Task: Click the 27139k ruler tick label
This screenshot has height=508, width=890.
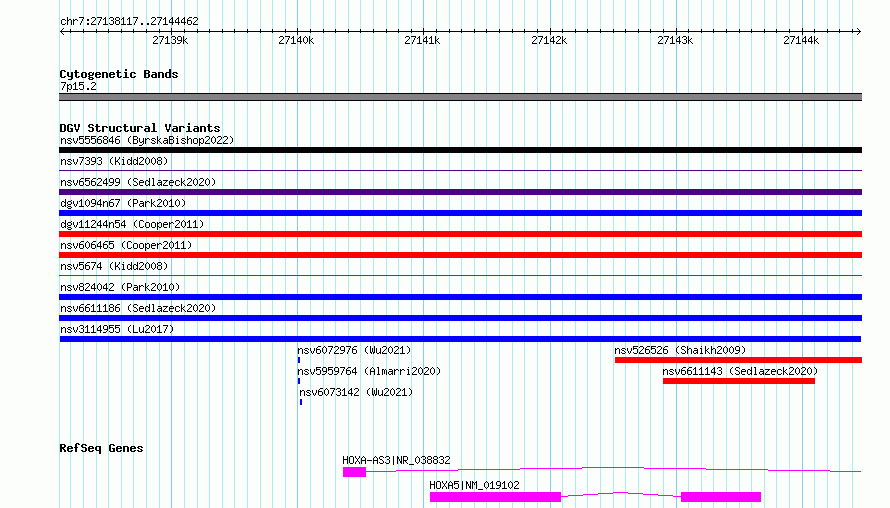Action: pos(170,40)
